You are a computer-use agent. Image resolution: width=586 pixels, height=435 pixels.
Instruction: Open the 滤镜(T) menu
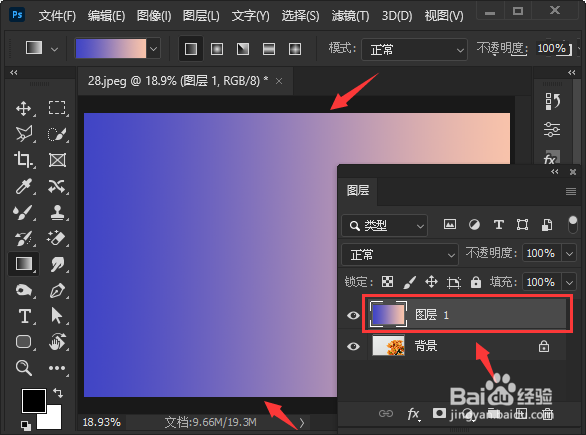tap(350, 16)
